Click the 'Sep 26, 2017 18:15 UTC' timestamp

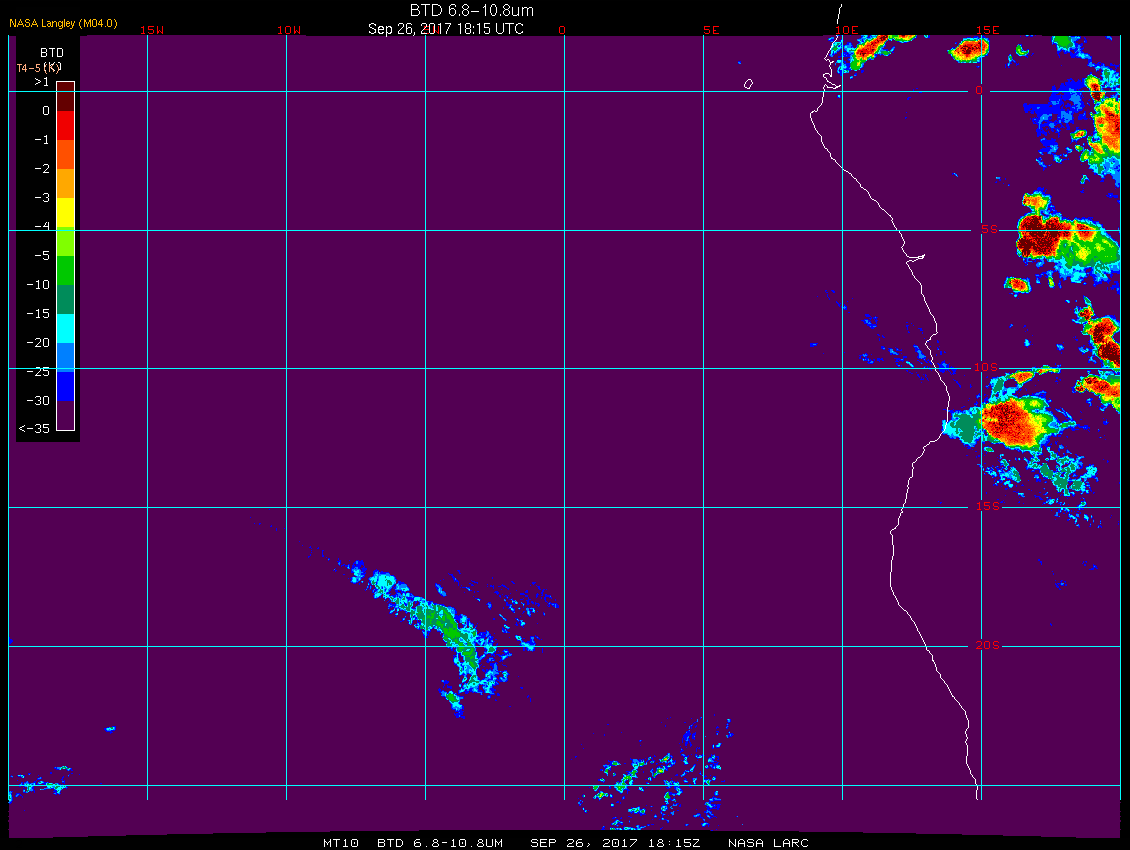(445, 29)
